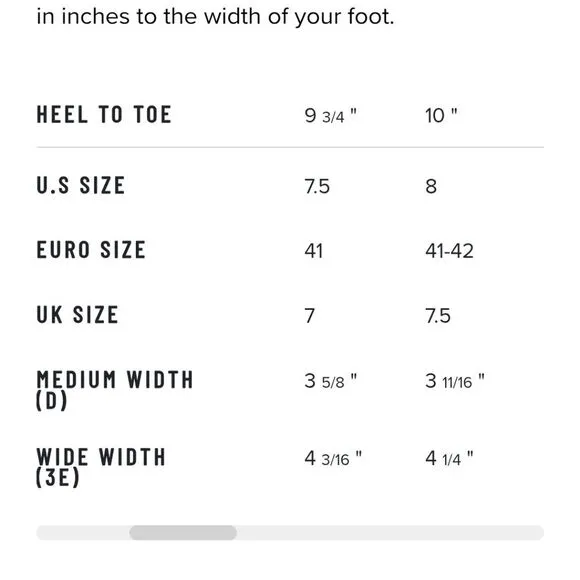Viewport: 580px width, 580px height.
Task: Click Euro size value 41-42
Action: click(x=449, y=251)
